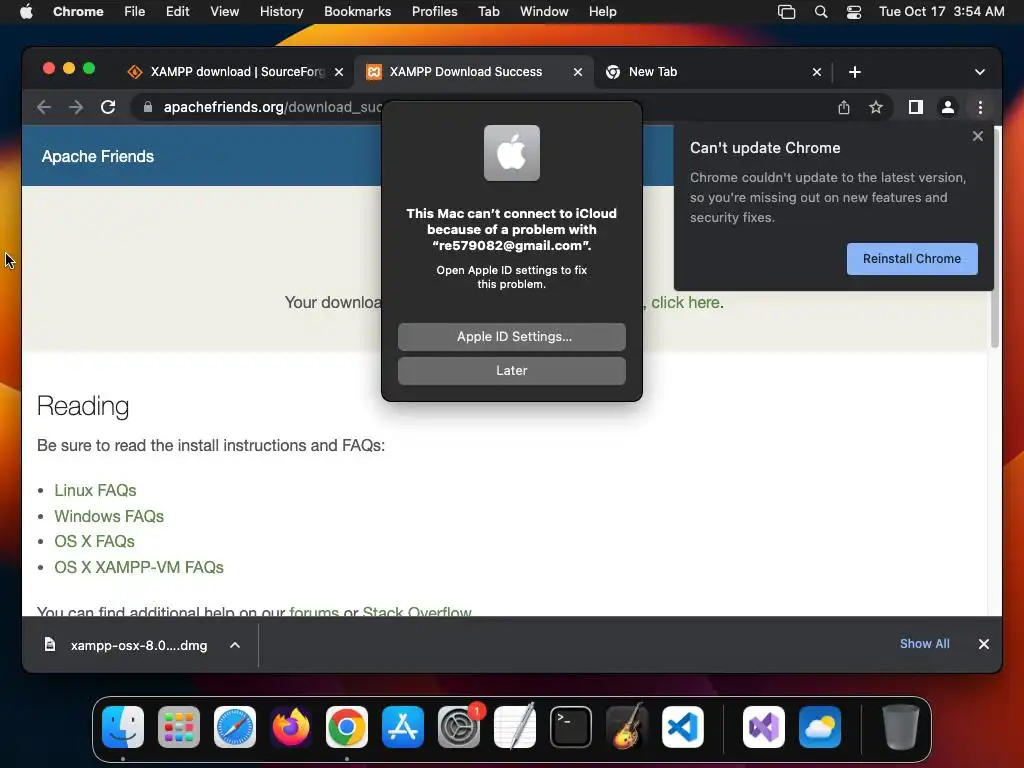Click Show All downloads
Screen dimensions: 1024x768
925,644
